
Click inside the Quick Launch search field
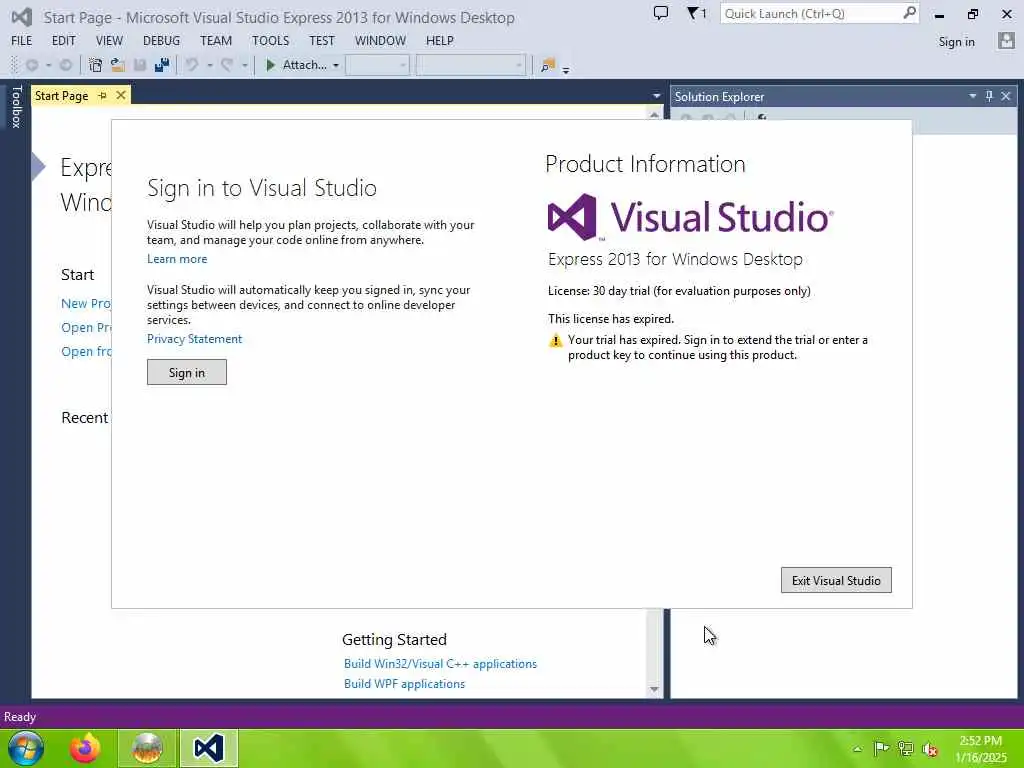[x=810, y=13]
